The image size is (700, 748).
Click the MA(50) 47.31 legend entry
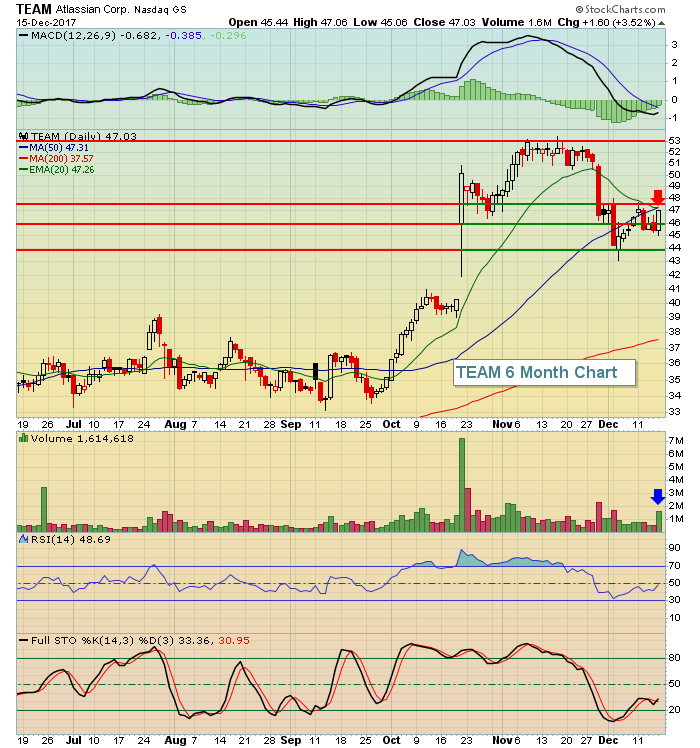point(53,148)
